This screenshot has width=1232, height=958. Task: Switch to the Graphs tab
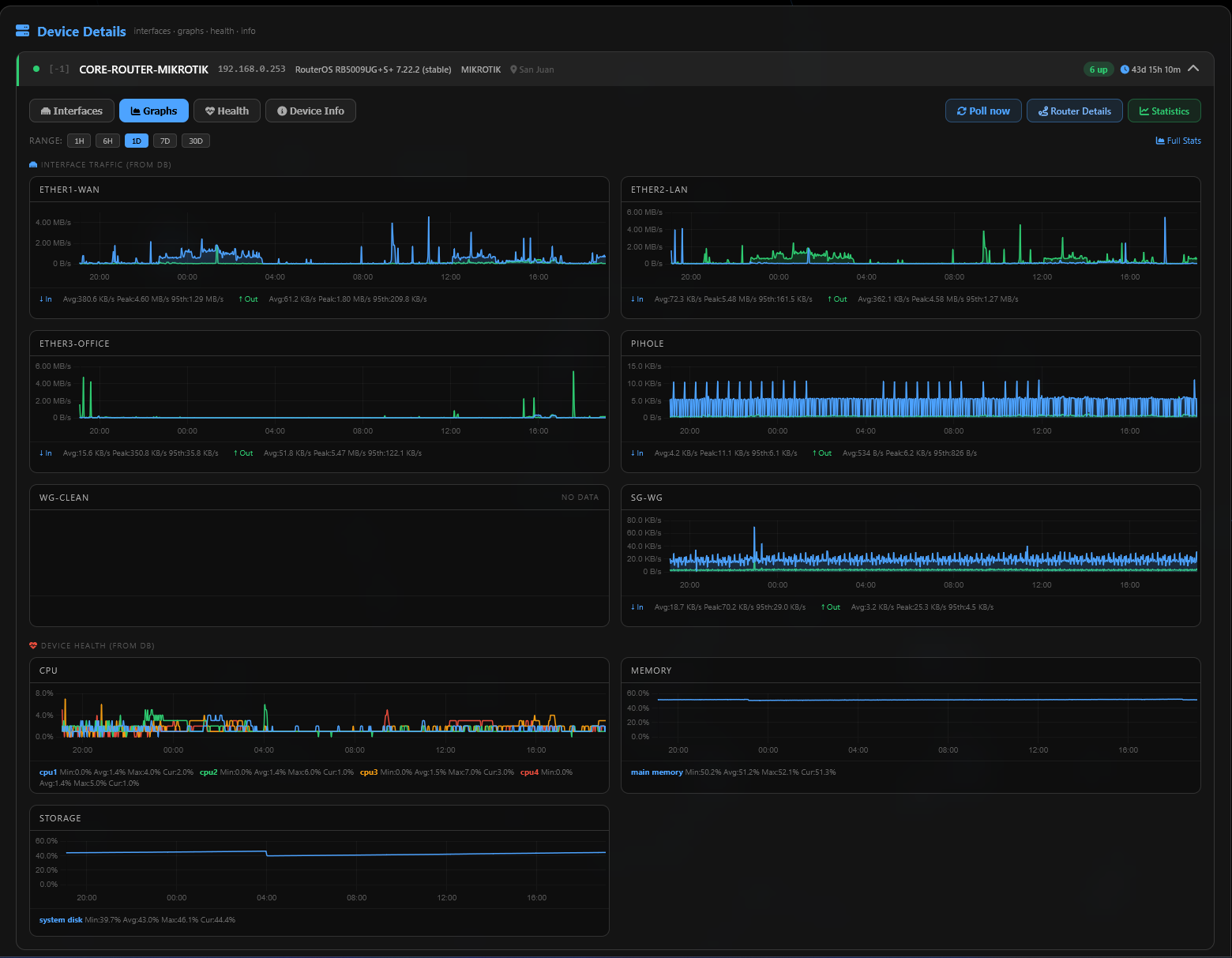click(x=154, y=111)
